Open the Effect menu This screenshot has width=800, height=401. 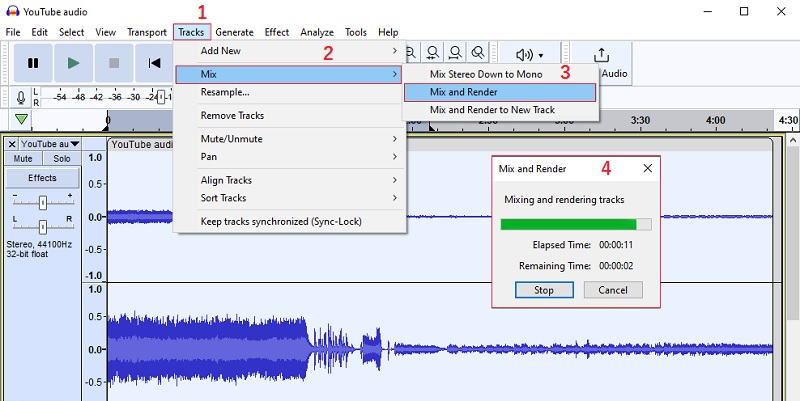277,32
